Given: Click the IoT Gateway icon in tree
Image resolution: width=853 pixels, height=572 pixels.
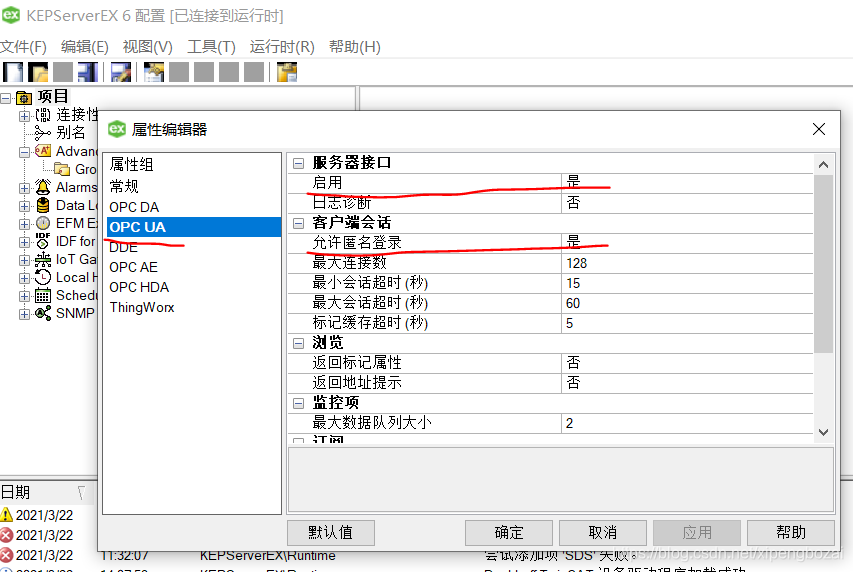Looking at the screenshot, I should coord(43,259).
